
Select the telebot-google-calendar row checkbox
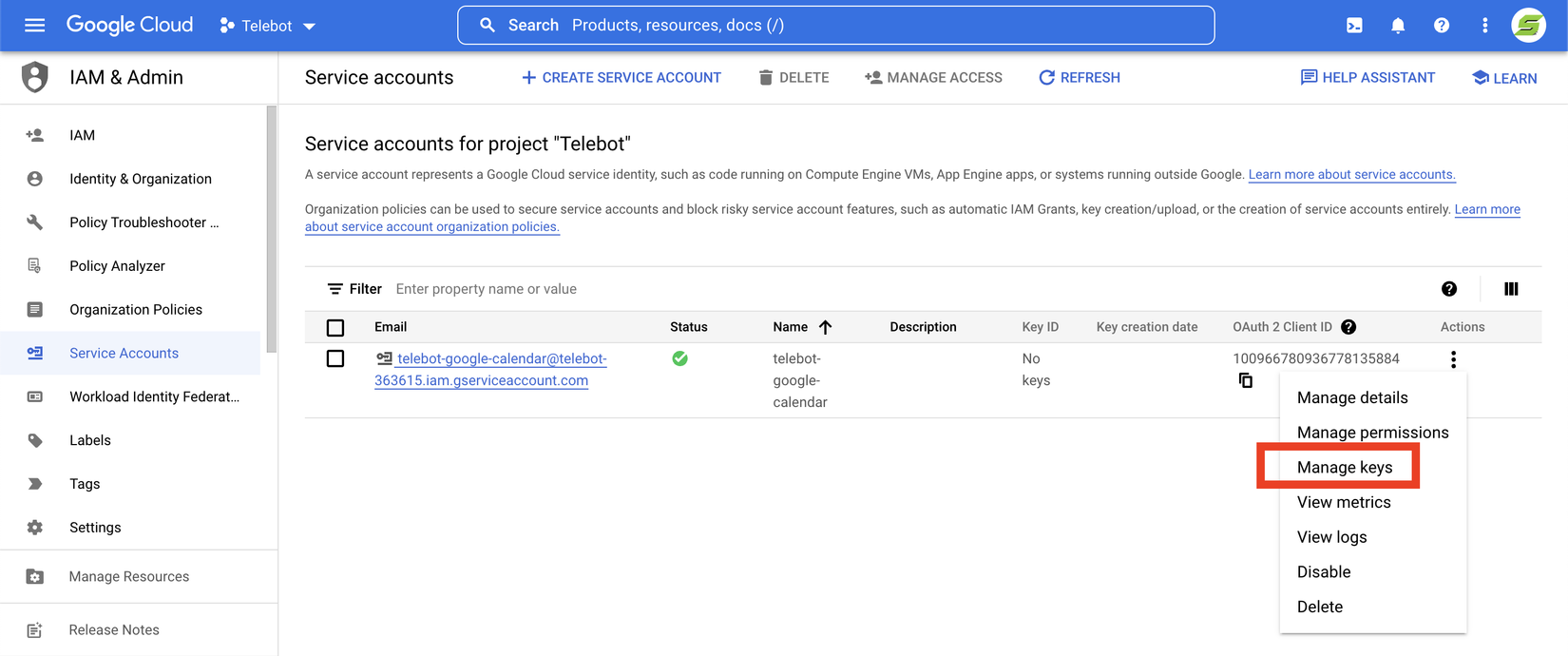pos(335,358)
